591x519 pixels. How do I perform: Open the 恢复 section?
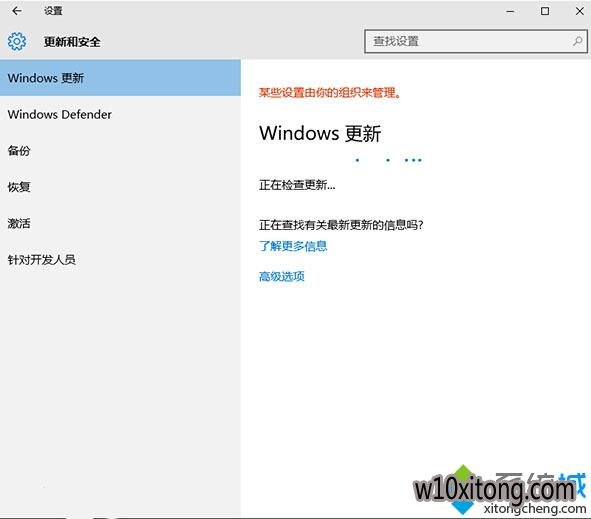(x=120, y=187)
